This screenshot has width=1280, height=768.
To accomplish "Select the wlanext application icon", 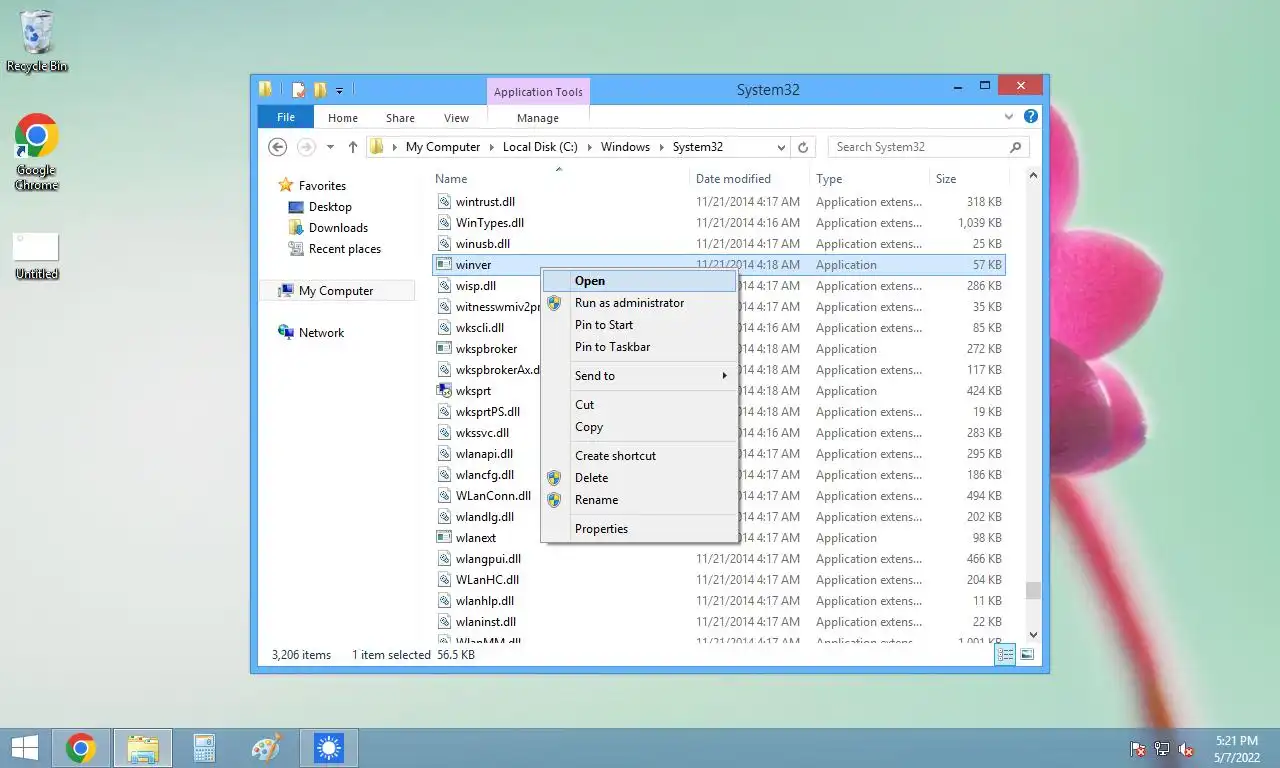I will coord(445,538).
